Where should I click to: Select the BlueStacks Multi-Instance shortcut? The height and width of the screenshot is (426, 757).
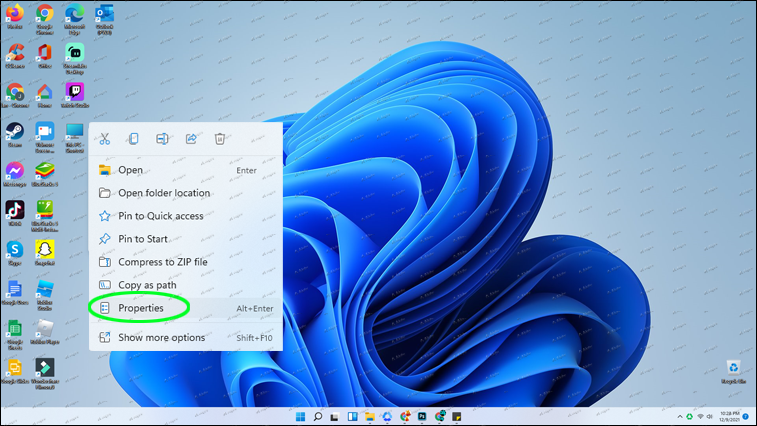(x=44, y=216)
